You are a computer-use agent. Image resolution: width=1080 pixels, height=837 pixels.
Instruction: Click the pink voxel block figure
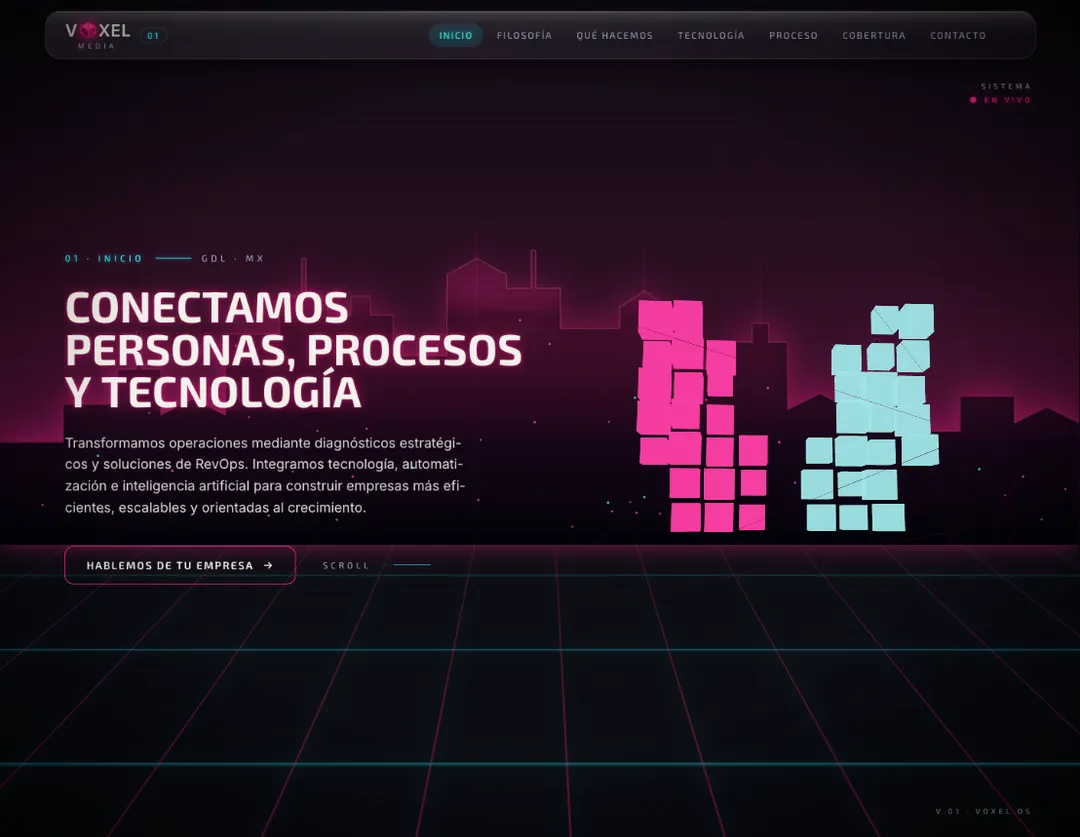701,415
